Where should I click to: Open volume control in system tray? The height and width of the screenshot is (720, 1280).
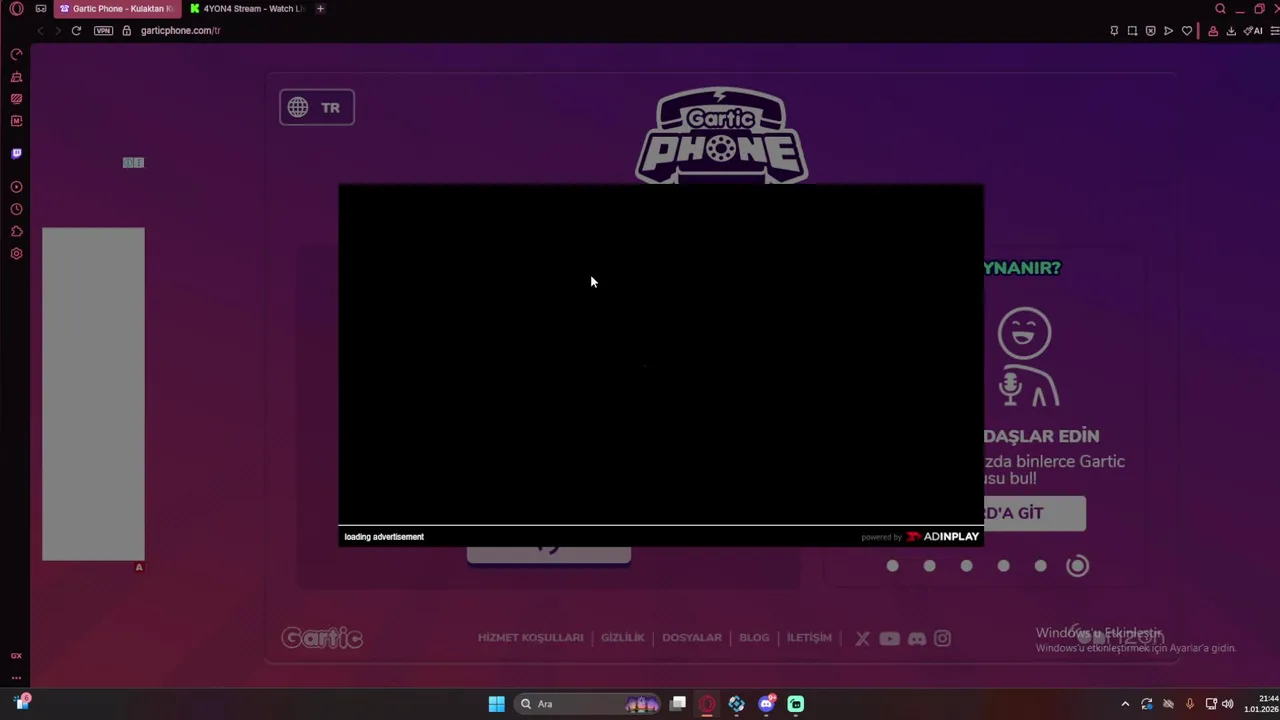(1228, 704)
